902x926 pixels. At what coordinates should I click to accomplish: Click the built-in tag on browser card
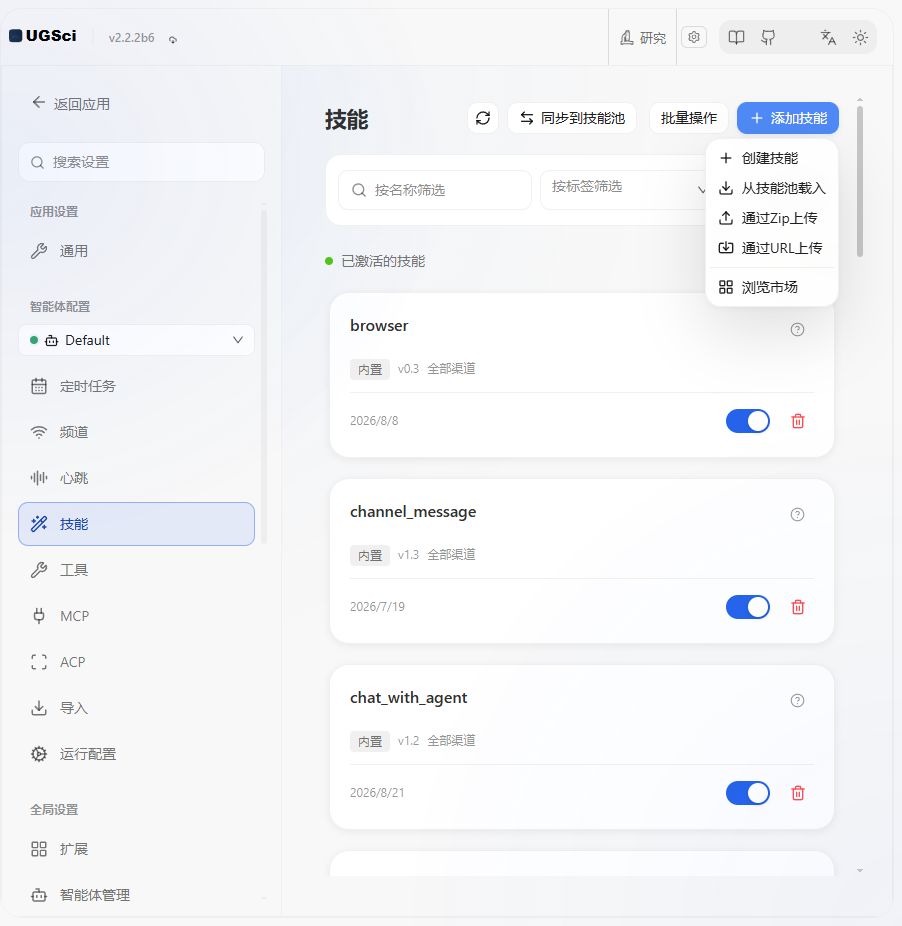pos(370,369)
